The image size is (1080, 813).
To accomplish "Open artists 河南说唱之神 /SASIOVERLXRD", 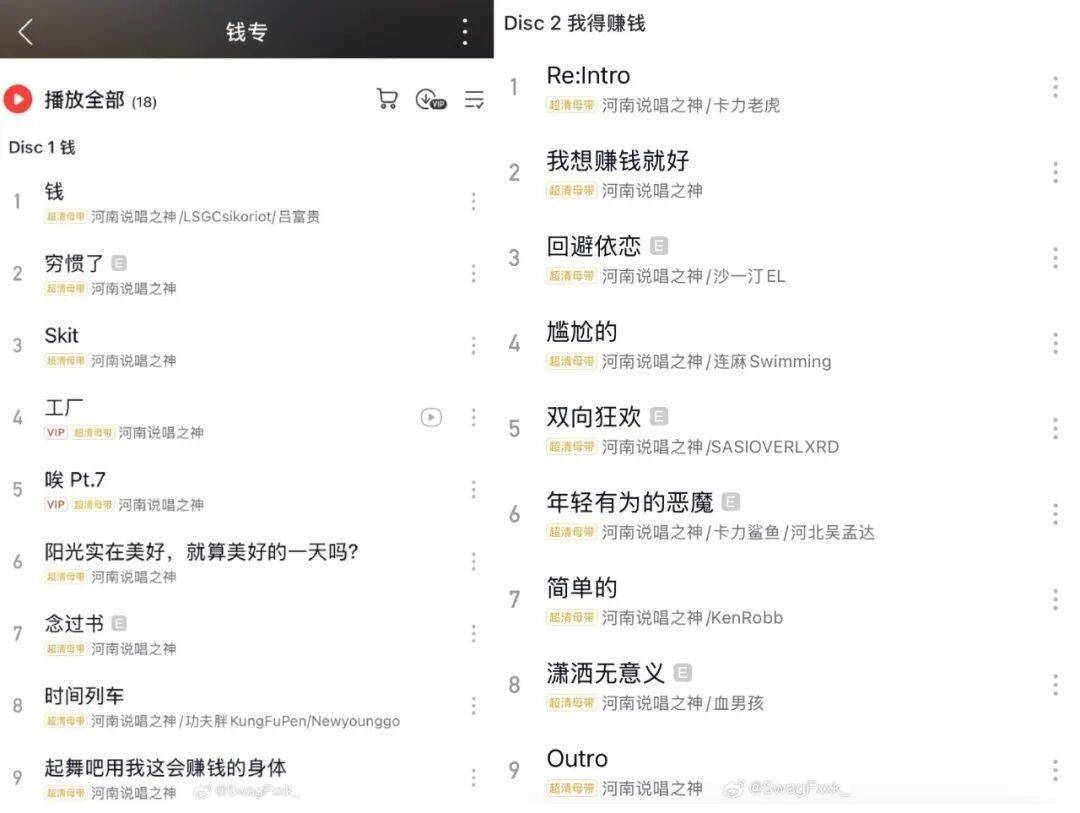I will point(720,447).
